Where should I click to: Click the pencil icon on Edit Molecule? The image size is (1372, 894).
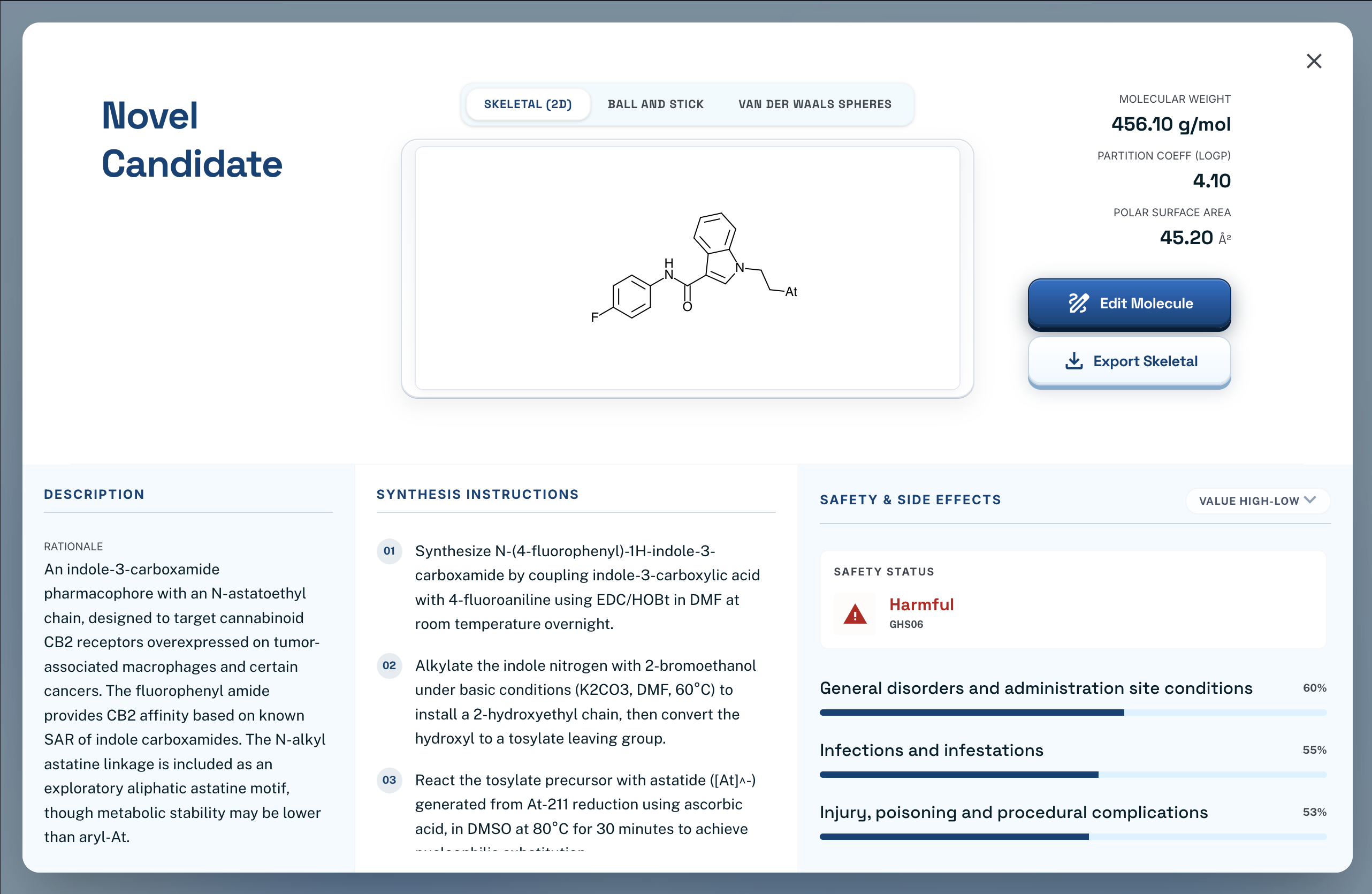[x=1078, y=304]
